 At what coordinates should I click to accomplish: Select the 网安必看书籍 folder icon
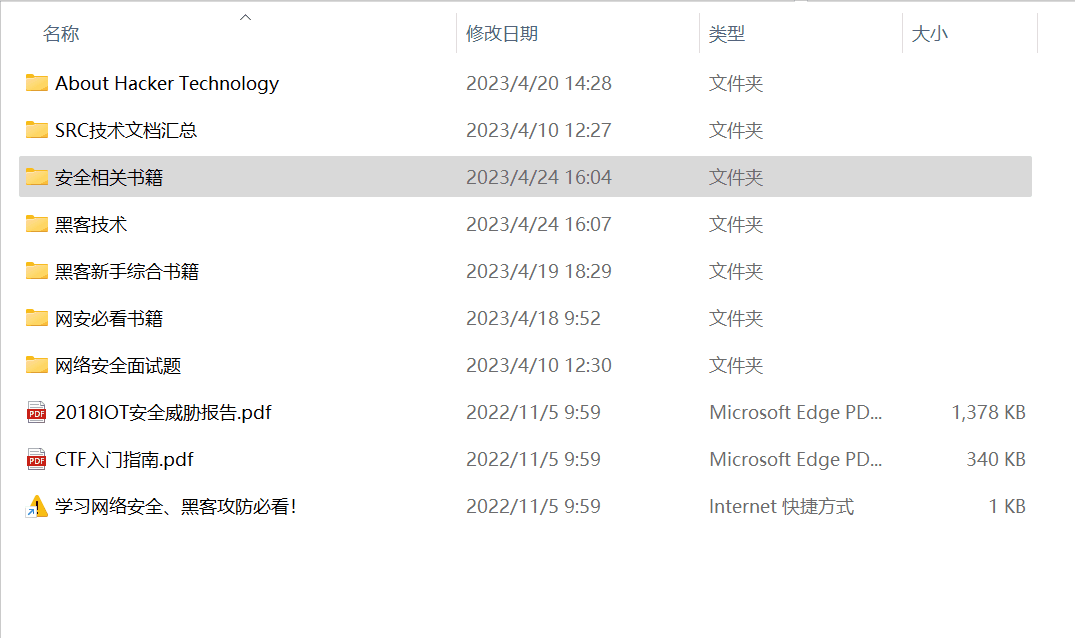(37, 318)
